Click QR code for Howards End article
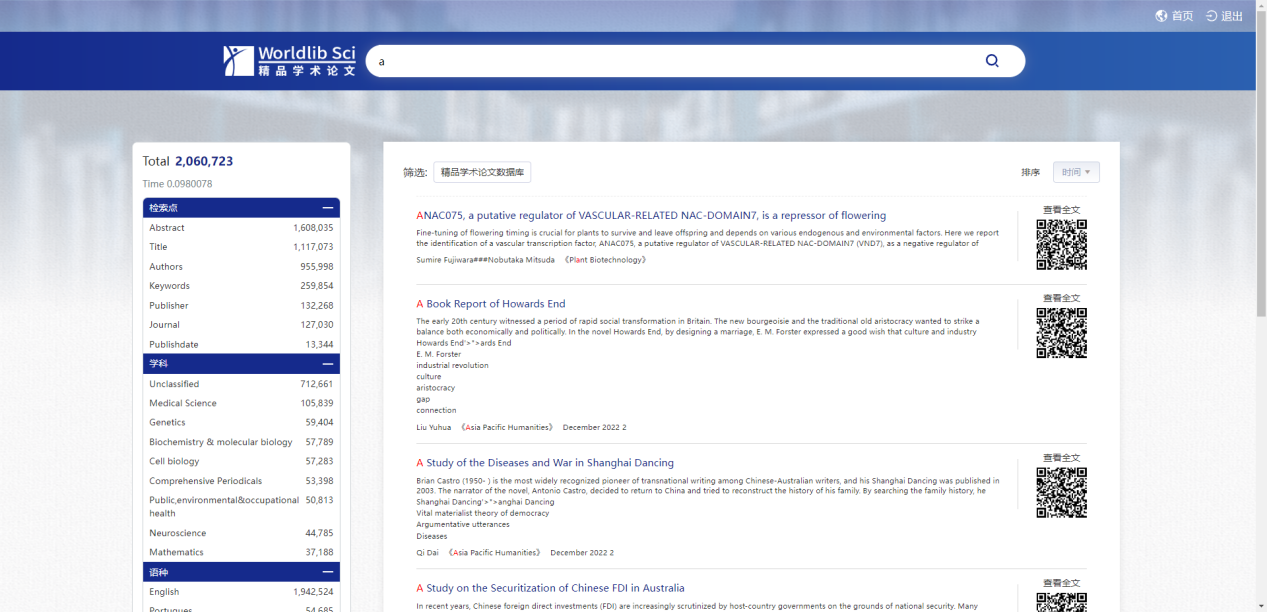Image resolution: width=1267 pixels, height=612 pixels. click(x=1061, y=333)
